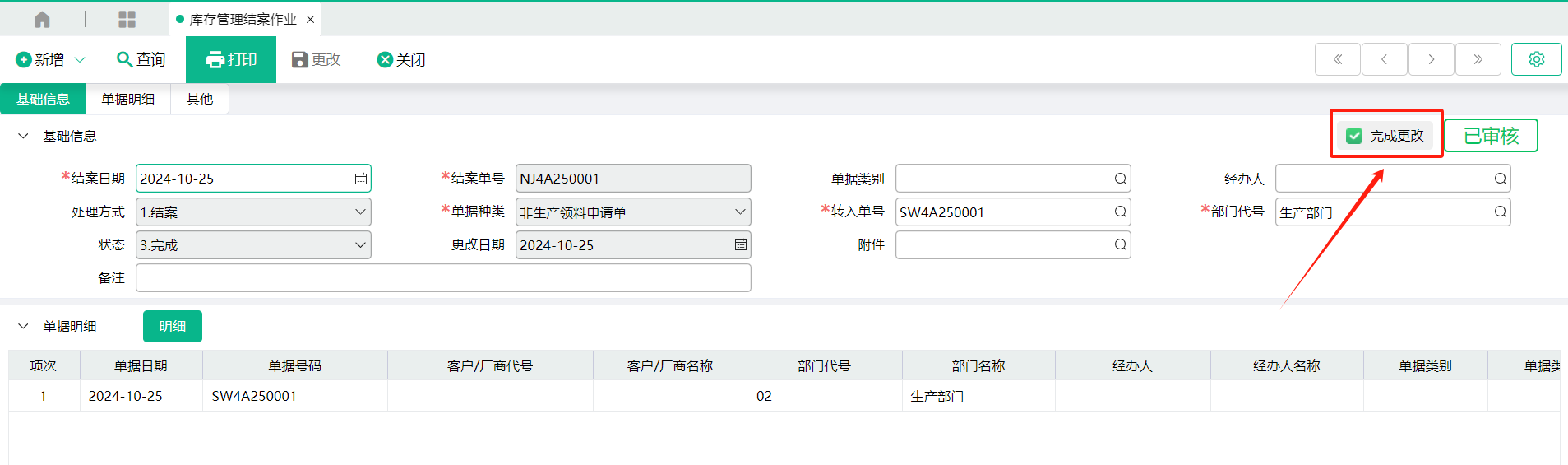Switch to the 单据明细 tab
Viewport: 1568px width, 465px height.
coord(128,99)
